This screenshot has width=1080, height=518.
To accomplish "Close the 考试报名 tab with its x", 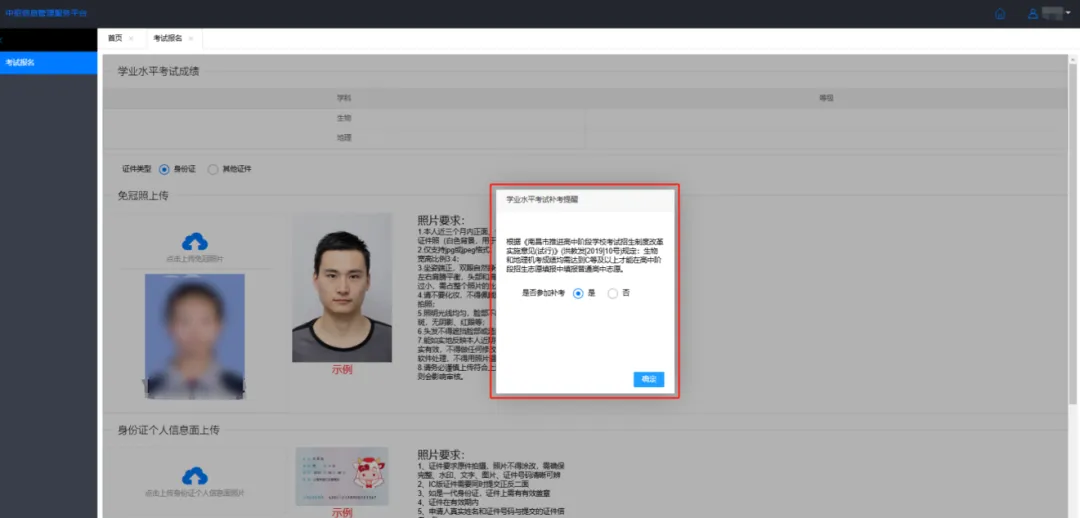I will (191, 39).
